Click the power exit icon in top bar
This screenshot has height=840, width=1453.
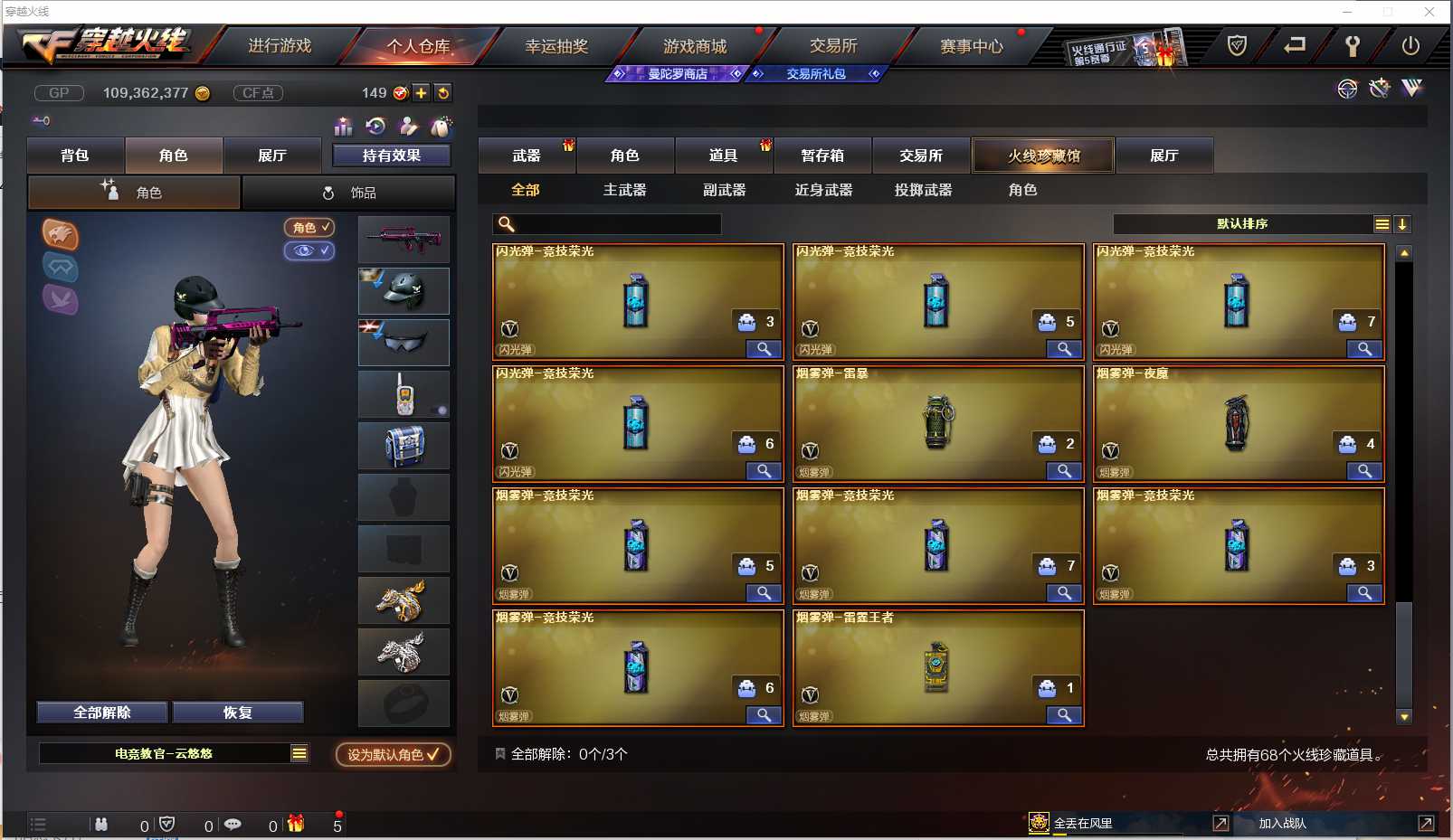(1410, 46)
